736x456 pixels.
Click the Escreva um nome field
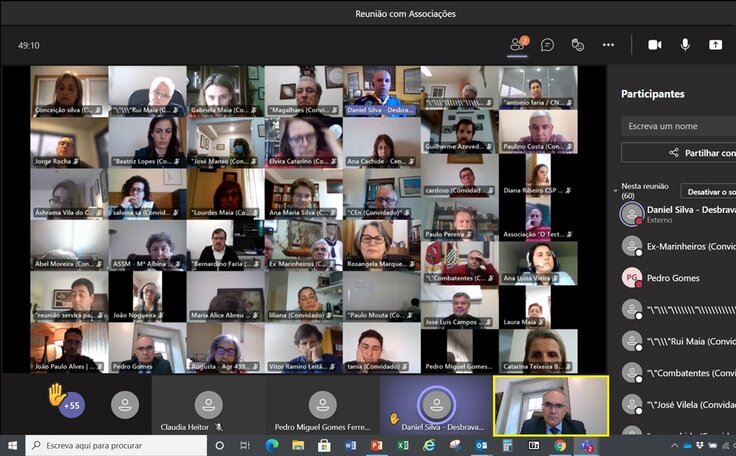point(678,126)
